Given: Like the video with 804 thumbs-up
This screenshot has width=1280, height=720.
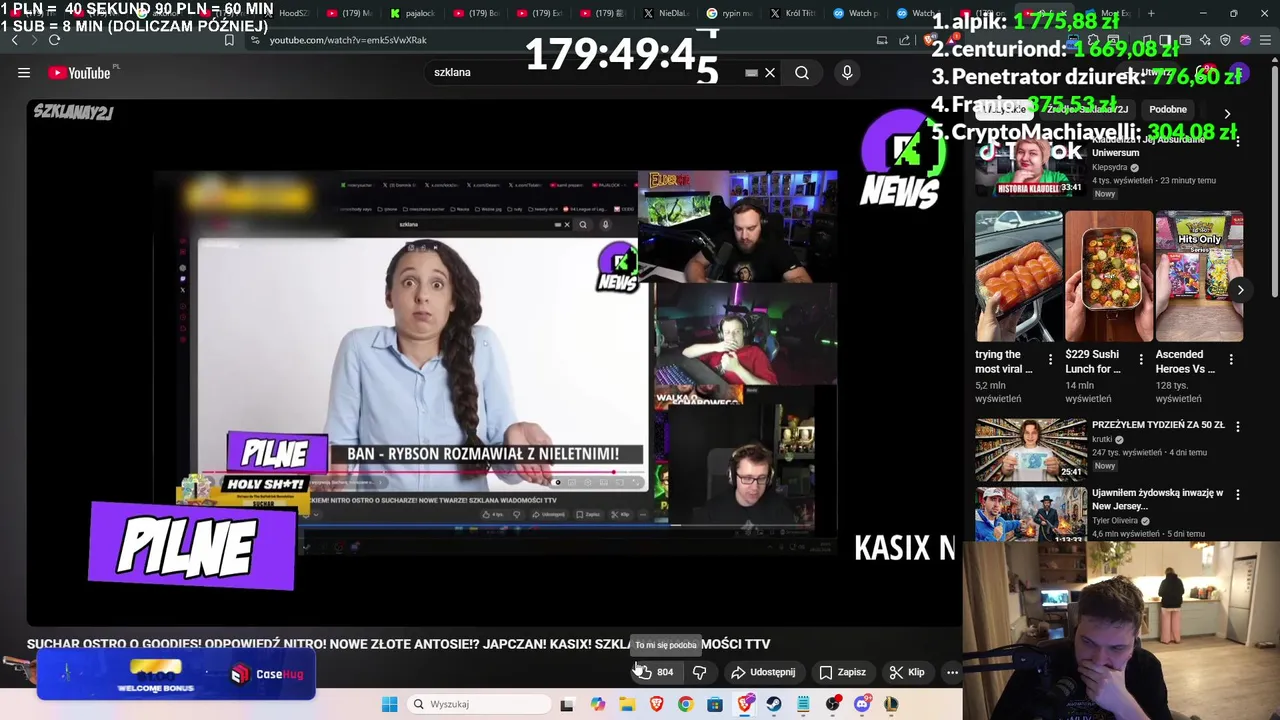Looking at the screenshot, I should click(655, 672).
